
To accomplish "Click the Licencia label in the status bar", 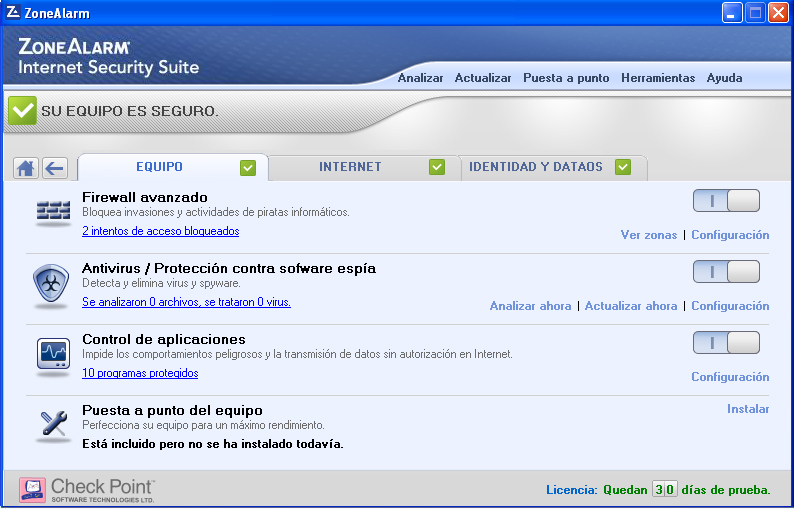I will coord(572,490).
